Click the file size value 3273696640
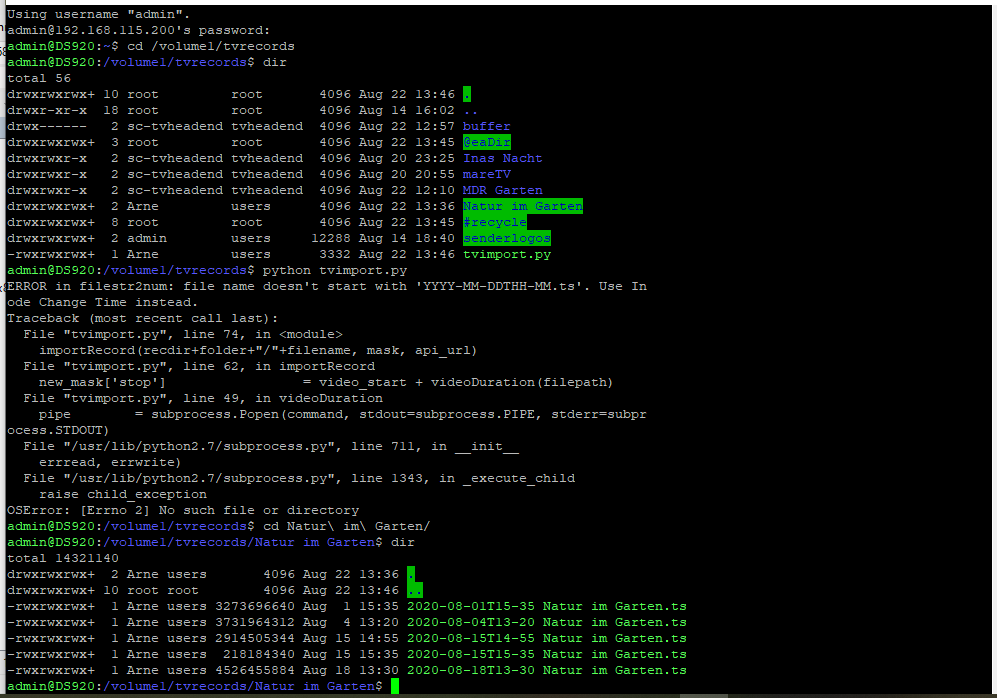Screen dimensions: 997x698 click(255, 606)
